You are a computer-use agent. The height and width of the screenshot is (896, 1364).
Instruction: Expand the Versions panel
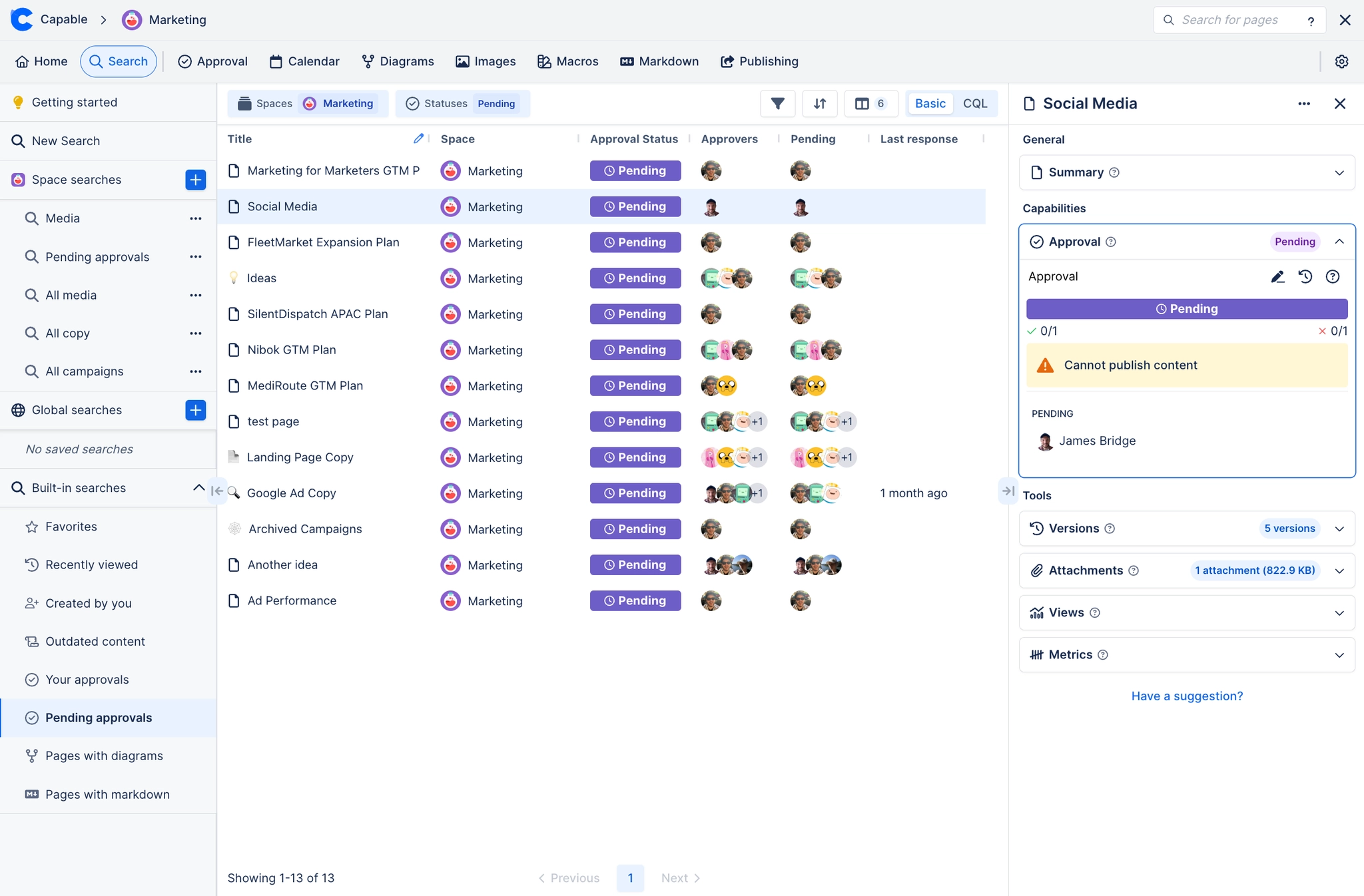[x=1339, y=528]
